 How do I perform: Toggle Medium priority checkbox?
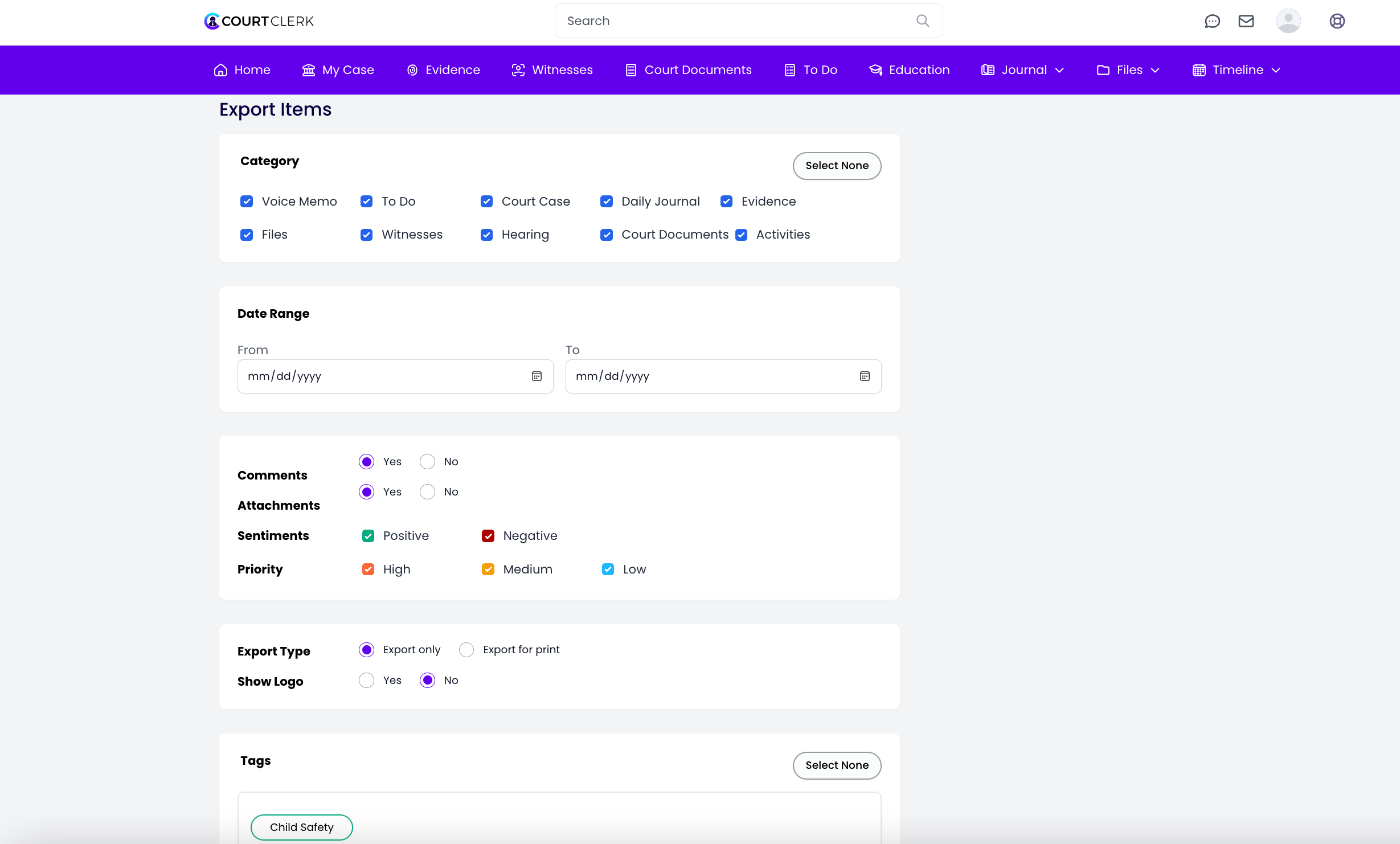(488, 570)
